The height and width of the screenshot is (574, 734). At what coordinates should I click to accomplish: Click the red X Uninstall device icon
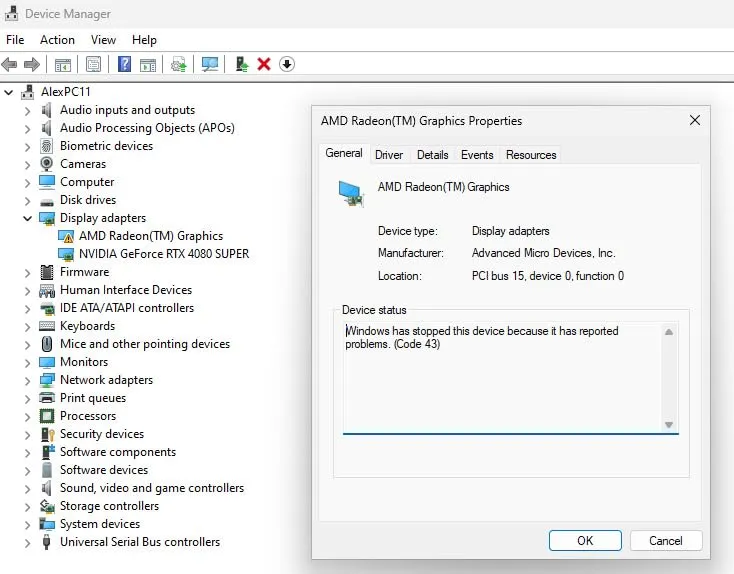point(264,64)
